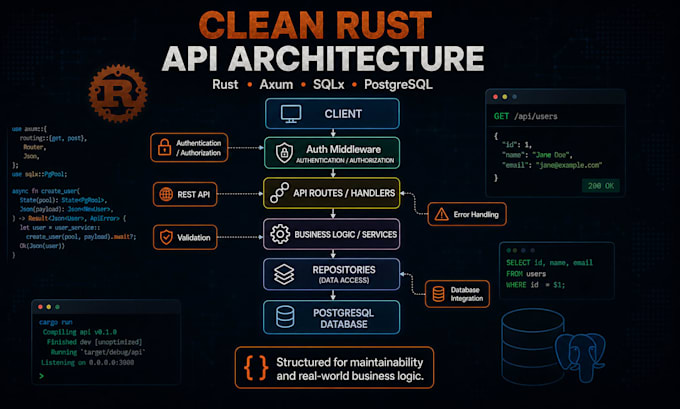
Task: Click the Rust gear logo
Action: point(118,93)
